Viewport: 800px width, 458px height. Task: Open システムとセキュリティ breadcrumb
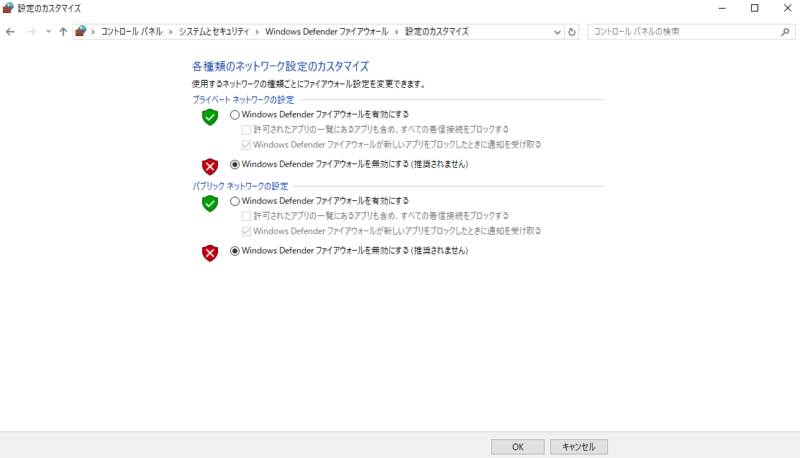tap(214, 32)
